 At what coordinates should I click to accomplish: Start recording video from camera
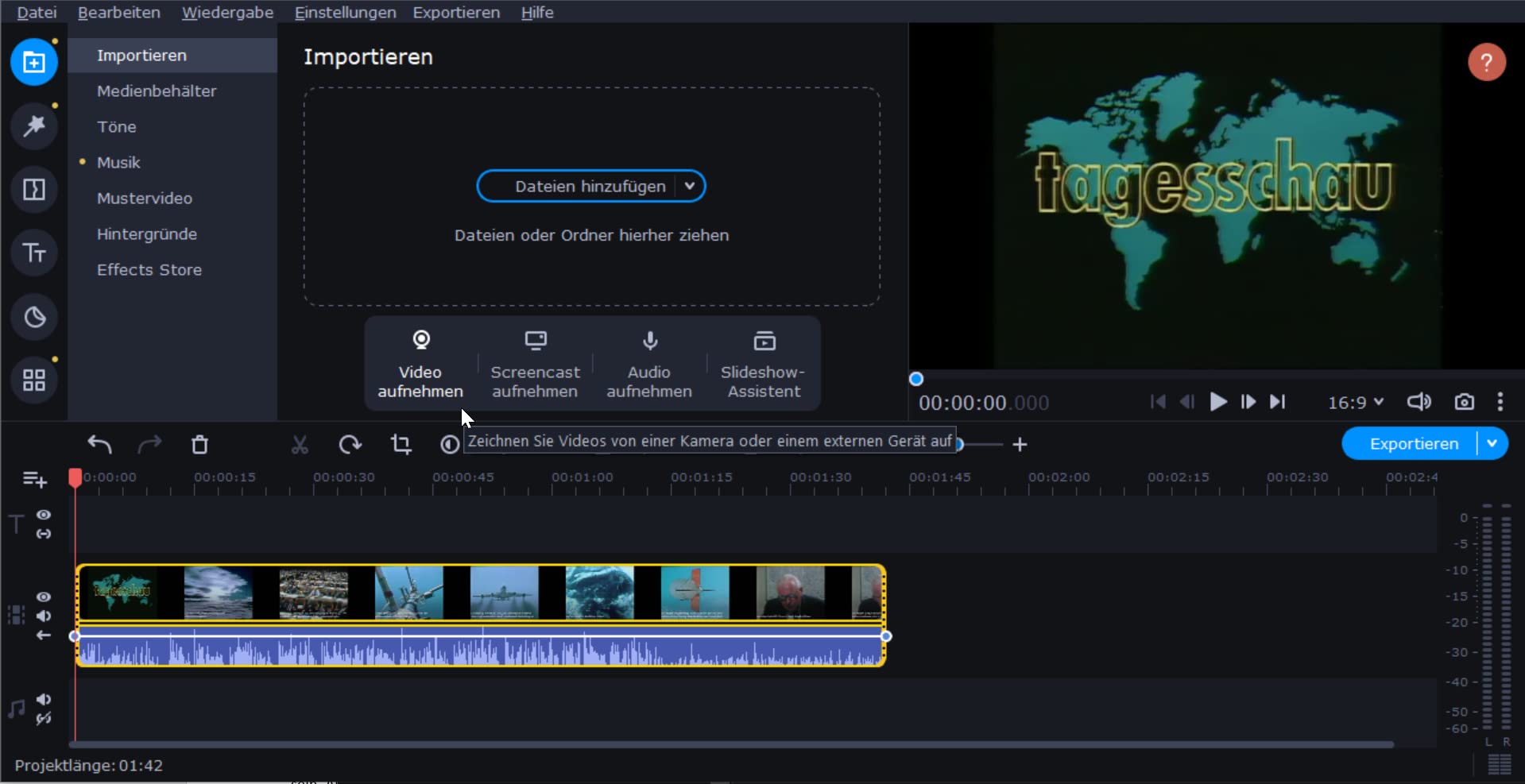point(420,364)
